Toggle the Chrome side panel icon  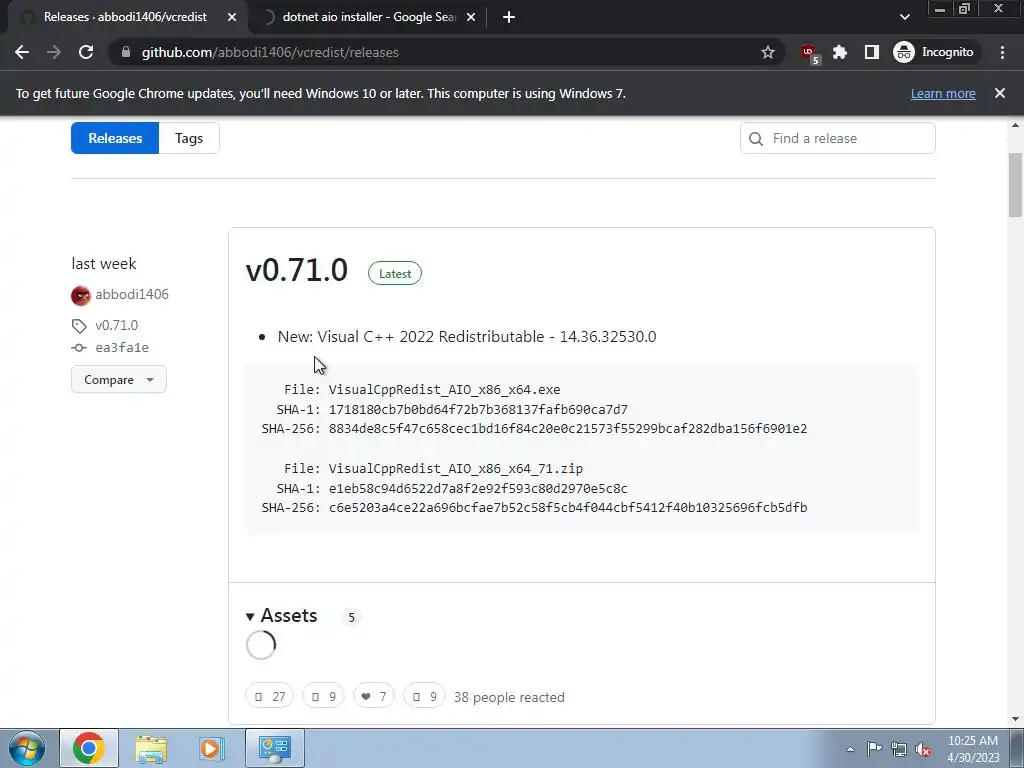click(872, 52)
